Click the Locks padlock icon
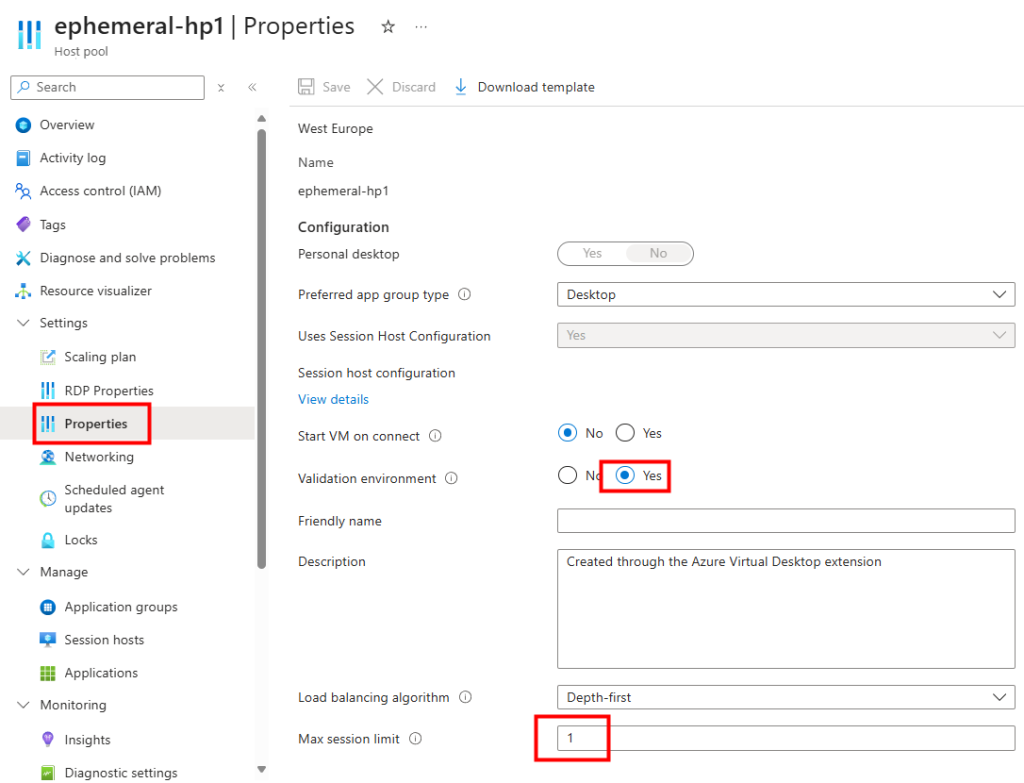This screenshot has width=1024, height=783. tap(48, 540)
